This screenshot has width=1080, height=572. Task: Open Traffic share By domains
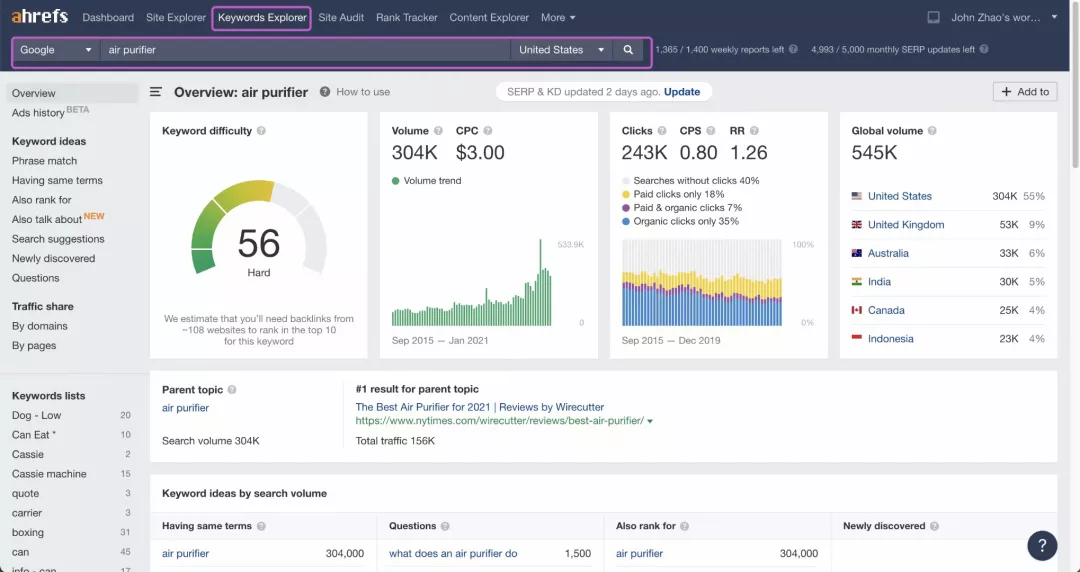pyautogui.click(x=39, y=326)
